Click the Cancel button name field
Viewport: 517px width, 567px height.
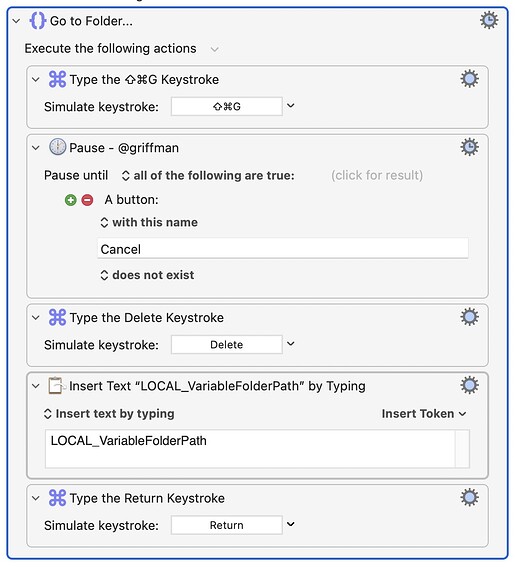(283, 248)
